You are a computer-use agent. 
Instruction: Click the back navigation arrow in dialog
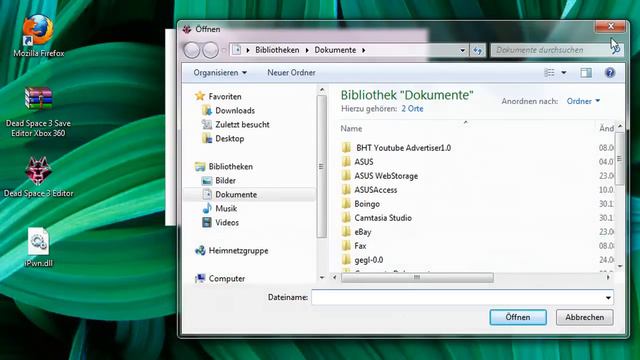pyautogui.click(x=191, y=50)
